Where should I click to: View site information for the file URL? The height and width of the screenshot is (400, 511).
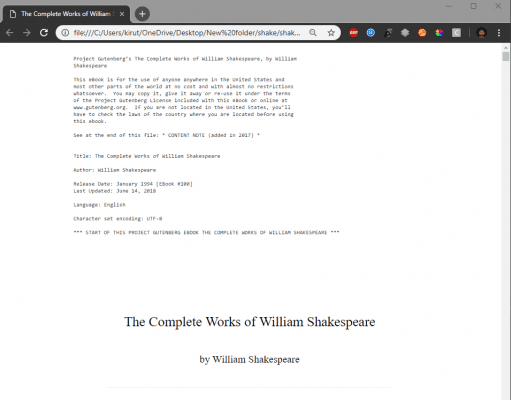click(x=65, y=33)
